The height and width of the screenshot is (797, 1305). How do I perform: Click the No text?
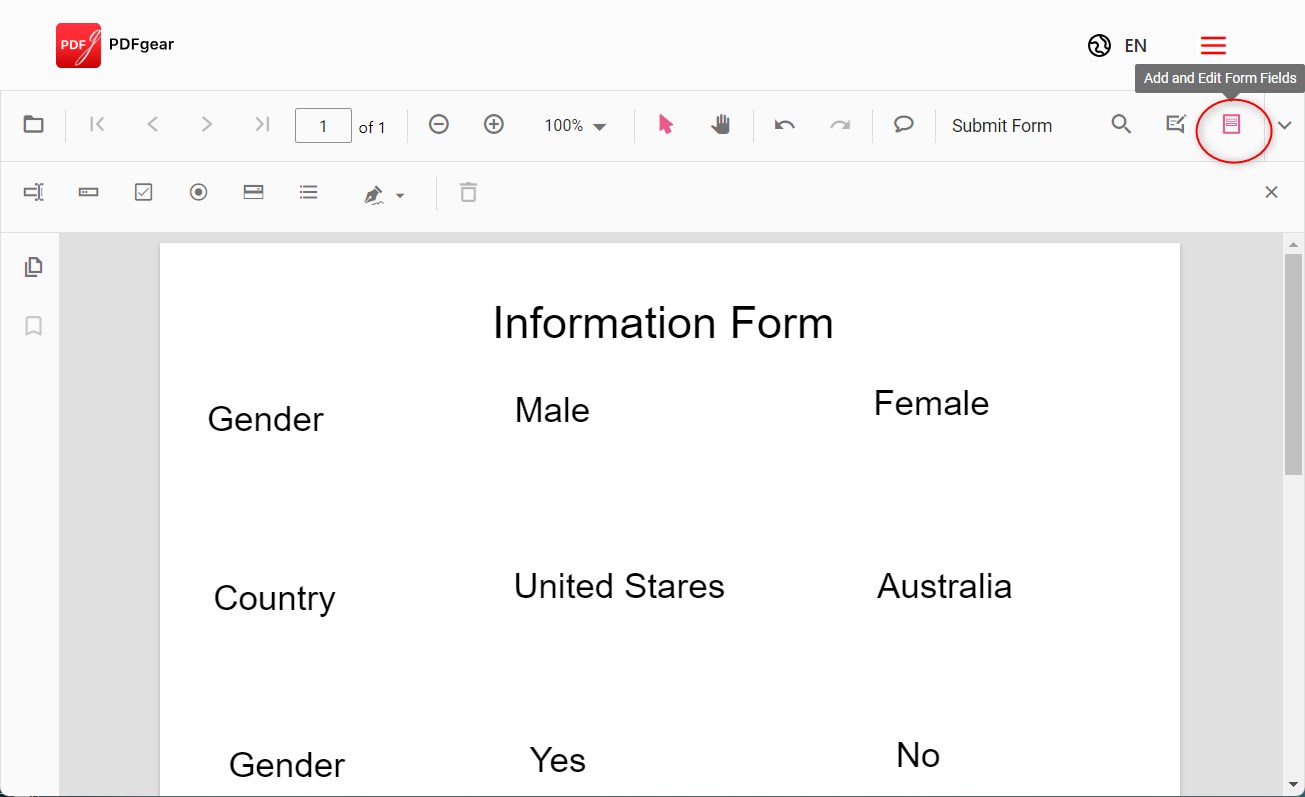point(918,755)
